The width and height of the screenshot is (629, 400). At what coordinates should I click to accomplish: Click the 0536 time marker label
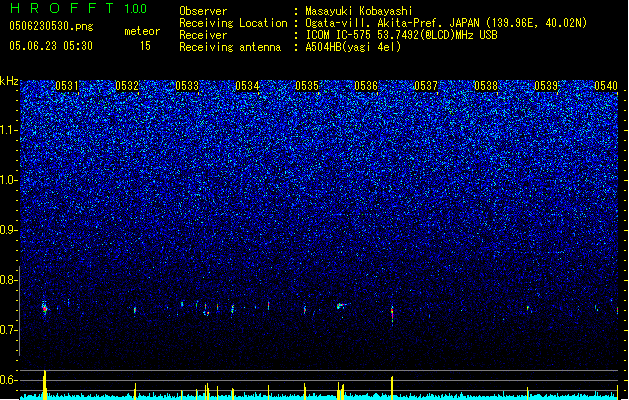point(366,86)
